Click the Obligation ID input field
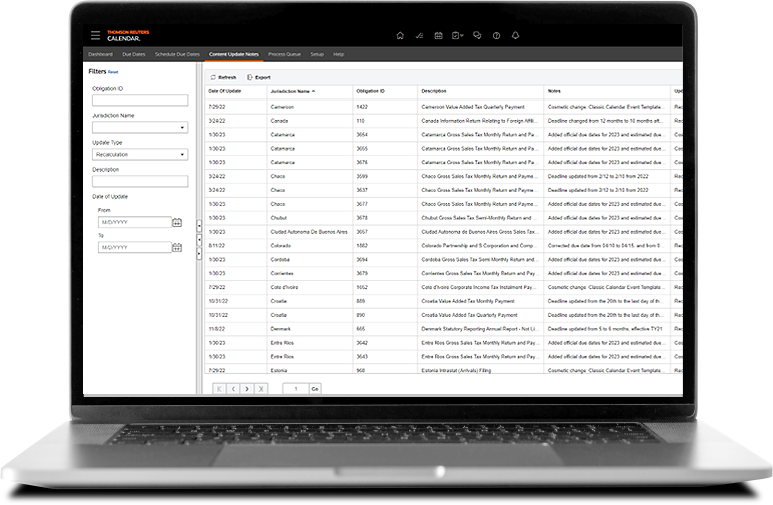This screenshot has width=773, height=505. (x=139, y=100)
